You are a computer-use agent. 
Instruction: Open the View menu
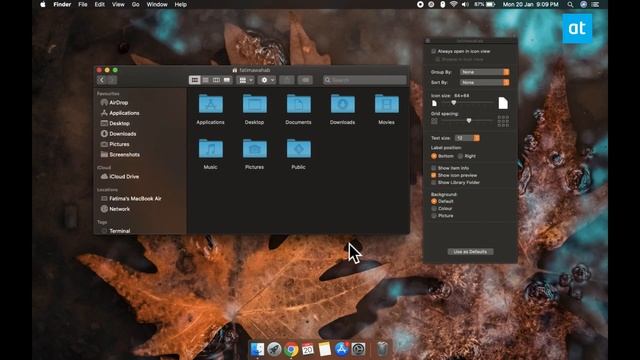tap(118, 4)
